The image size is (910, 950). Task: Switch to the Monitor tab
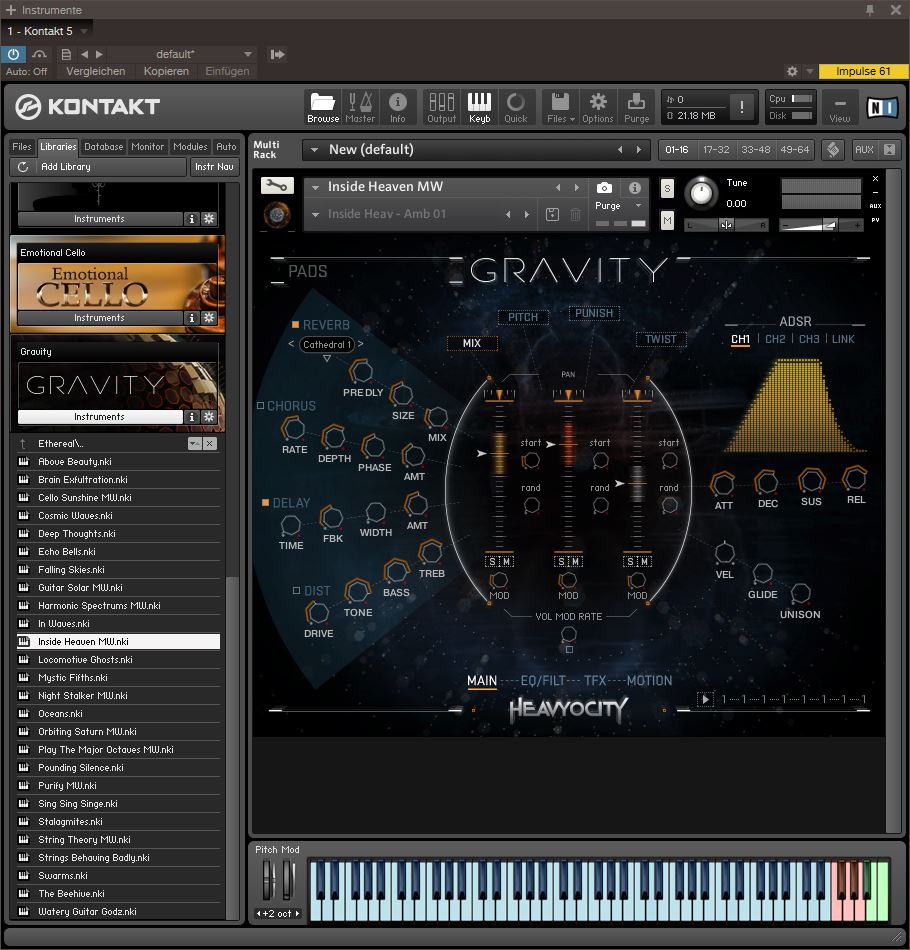pos(147,147)
